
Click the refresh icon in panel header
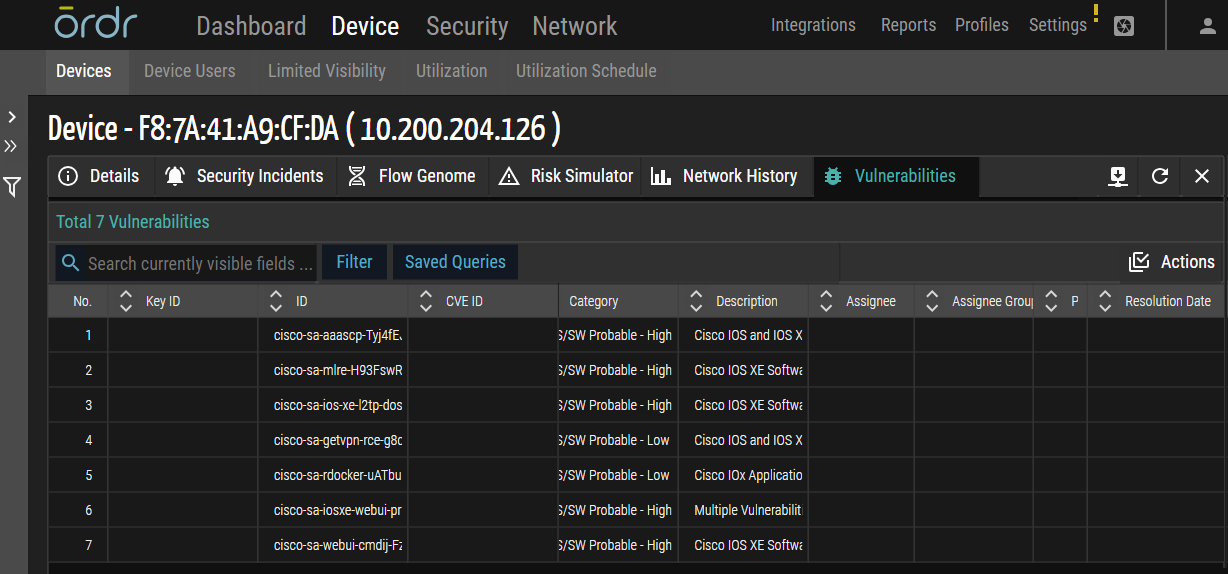pyautogui.click(x=1160, y=176)
